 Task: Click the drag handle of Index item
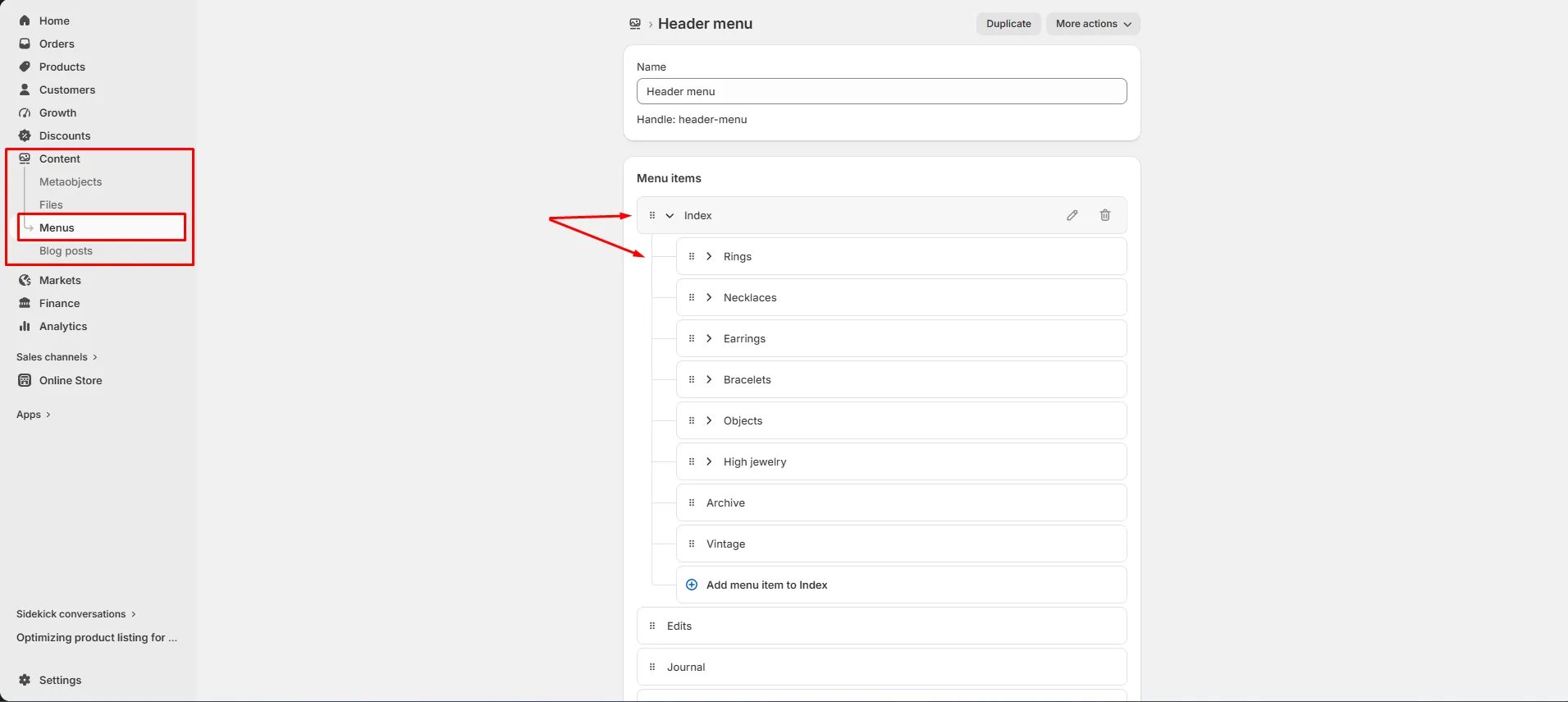[652, 215]
